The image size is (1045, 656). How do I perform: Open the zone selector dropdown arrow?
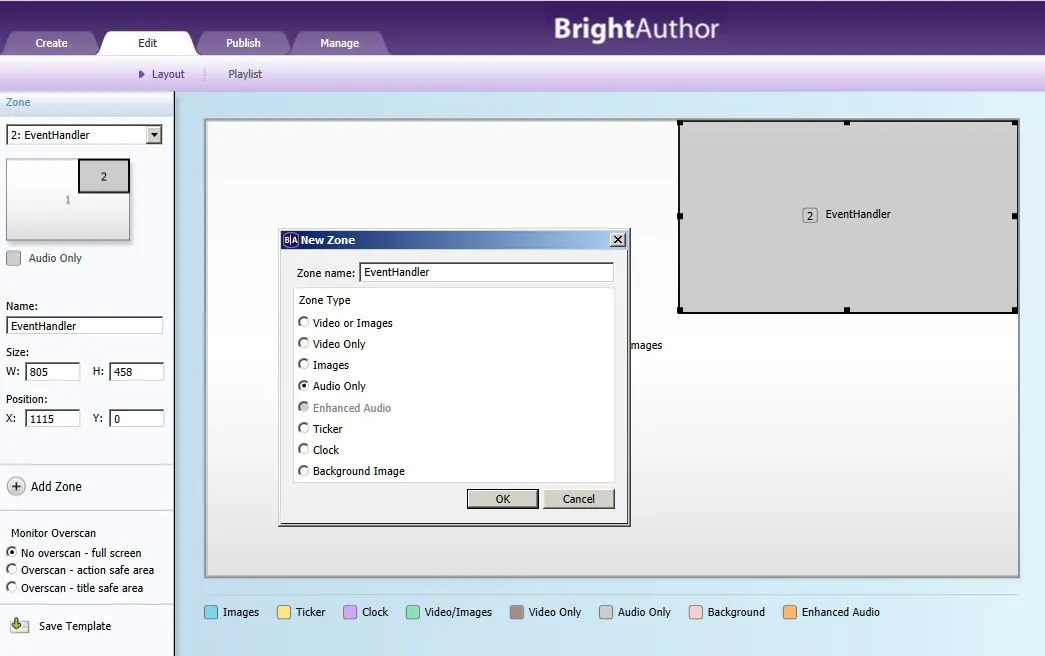(x=154, y=135)
